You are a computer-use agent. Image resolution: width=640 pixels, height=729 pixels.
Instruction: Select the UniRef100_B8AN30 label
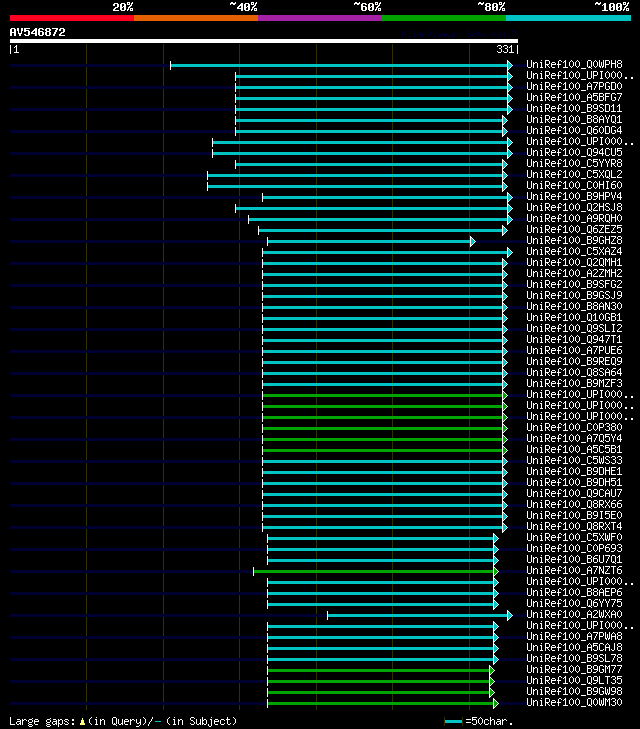pyautogui.click(x=574, y=306)
